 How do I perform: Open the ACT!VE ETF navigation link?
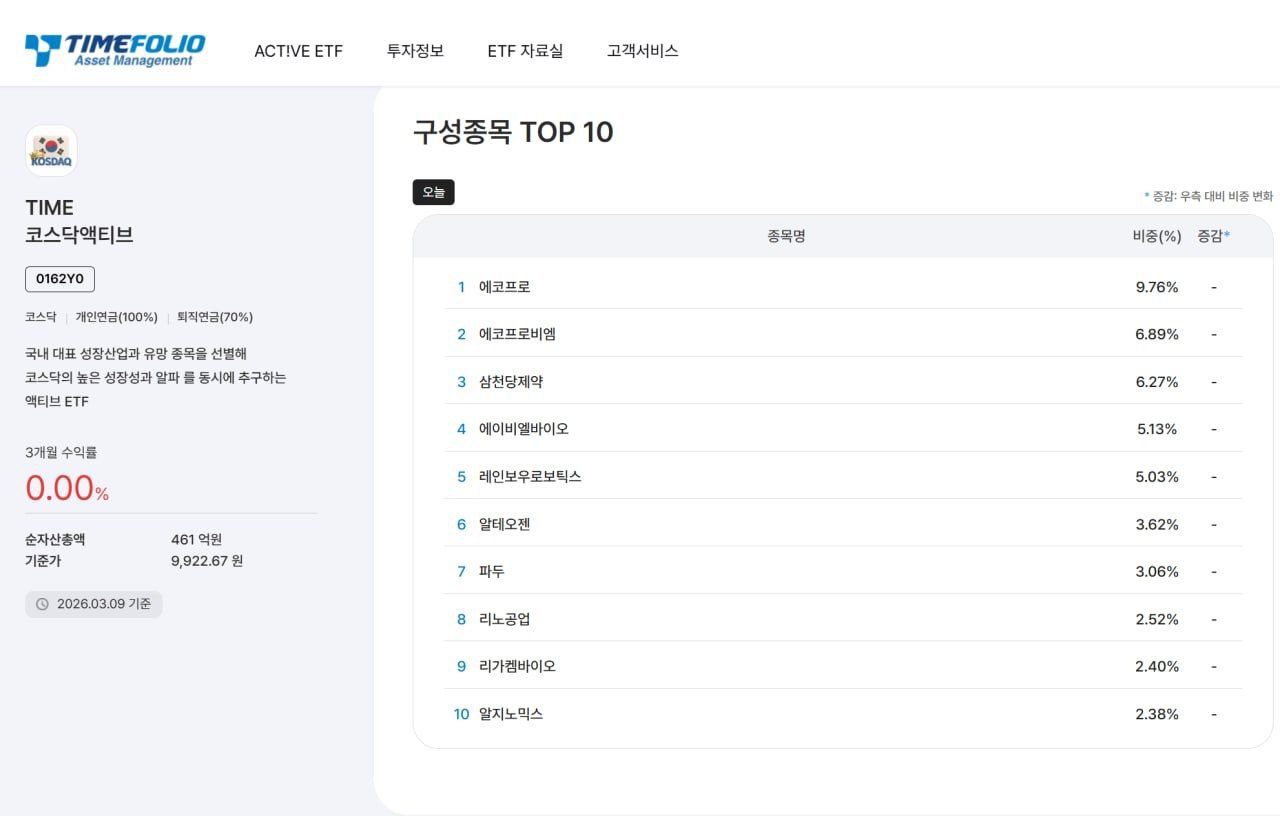click(299, 51)
